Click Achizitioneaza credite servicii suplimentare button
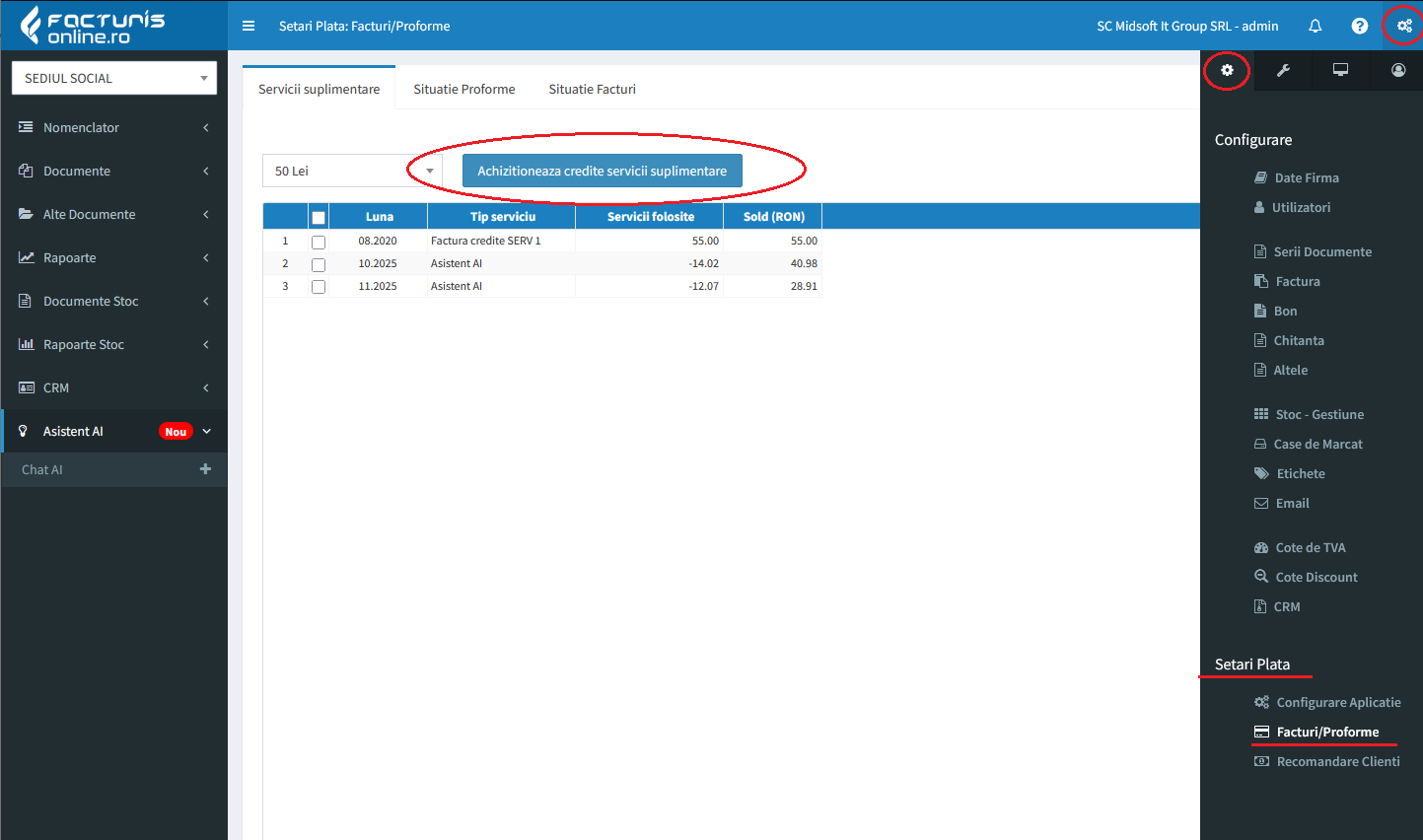 click(x=602, y=171)
